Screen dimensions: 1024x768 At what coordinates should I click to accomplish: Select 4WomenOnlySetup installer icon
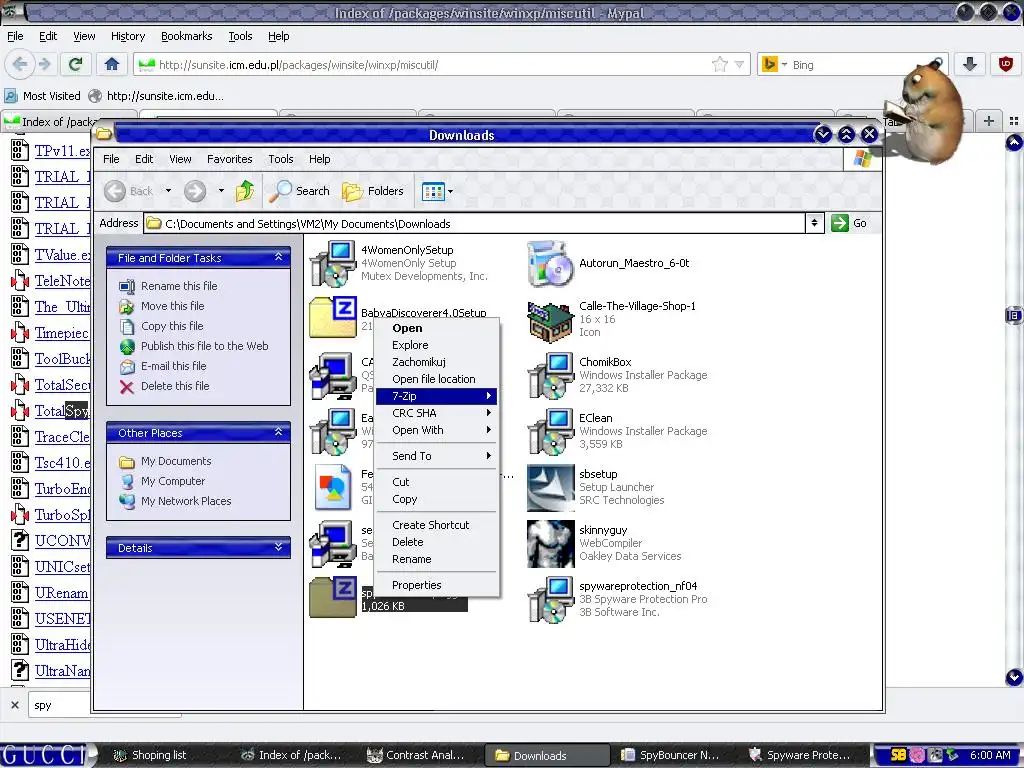pyautogui.click(x=333, y=263)
